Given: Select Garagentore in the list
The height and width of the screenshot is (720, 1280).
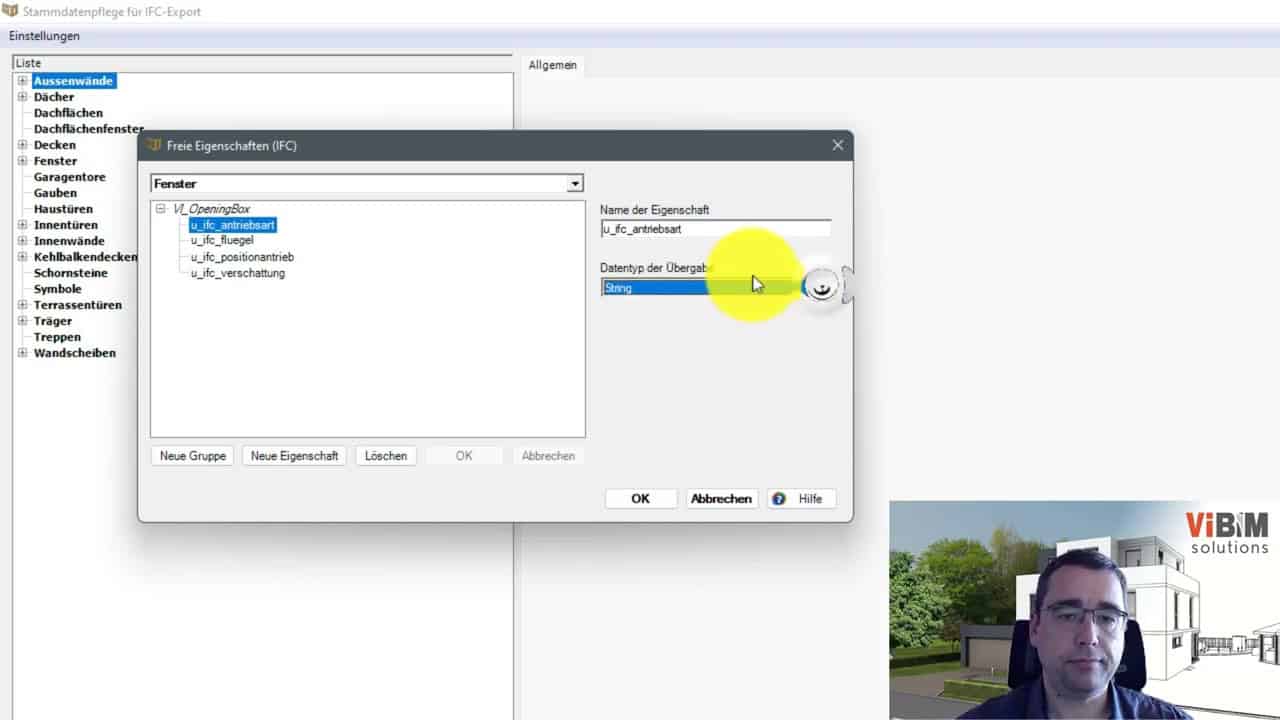Looking at the screenshot, I should click(x=69, y=177).
